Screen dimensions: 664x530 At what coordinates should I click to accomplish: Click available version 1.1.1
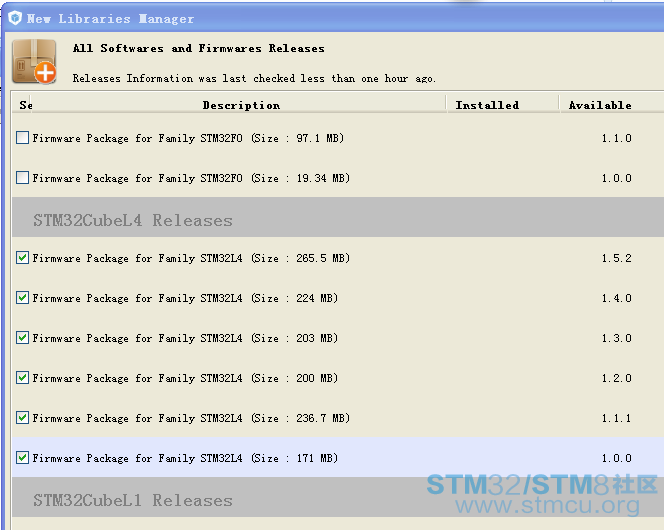point(617,418)
